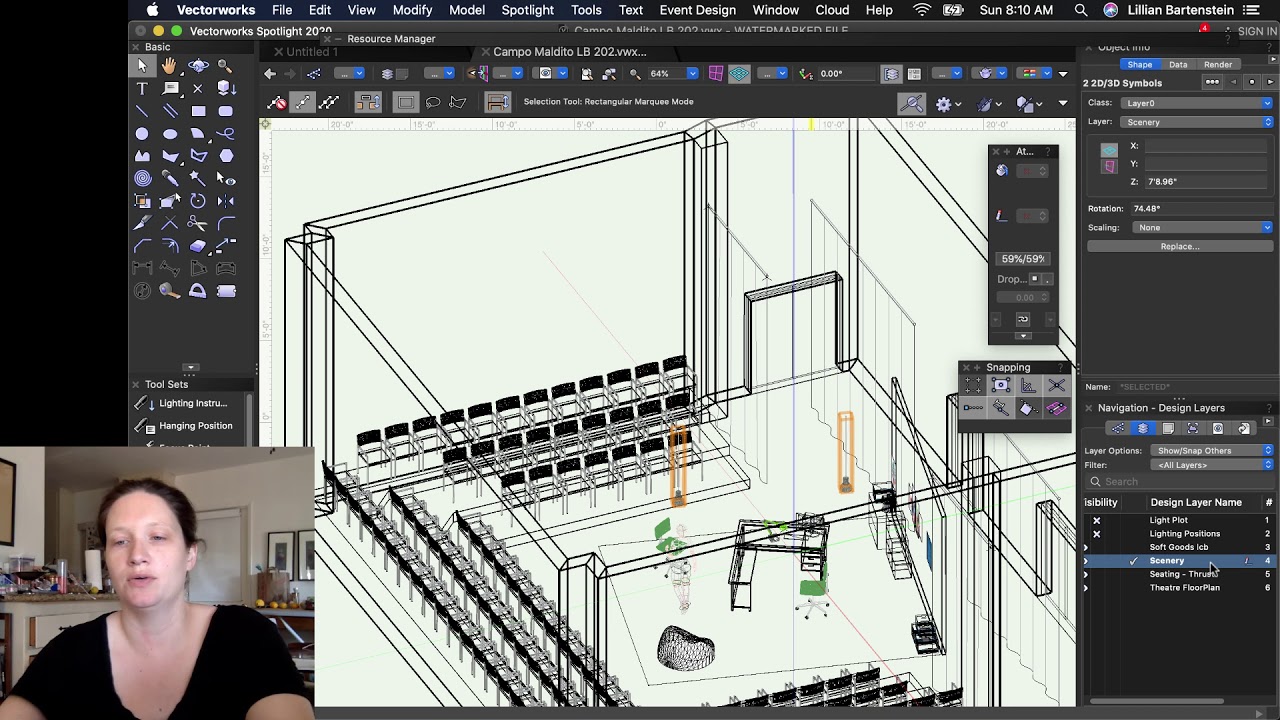
Task: Click the Replace... button
Action: (x=1179, y=246)
